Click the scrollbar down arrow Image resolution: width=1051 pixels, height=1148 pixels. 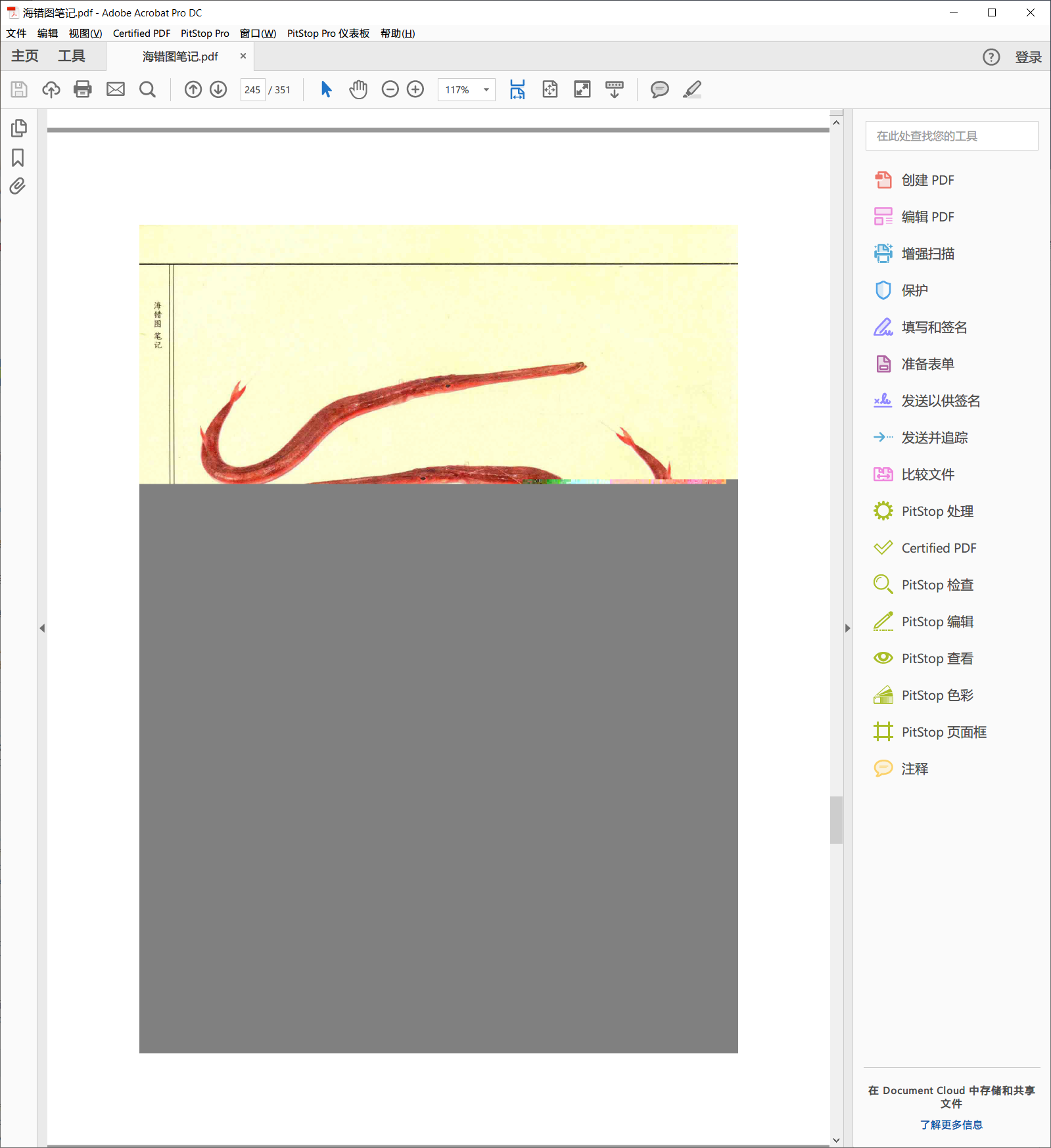[836, 1141]
